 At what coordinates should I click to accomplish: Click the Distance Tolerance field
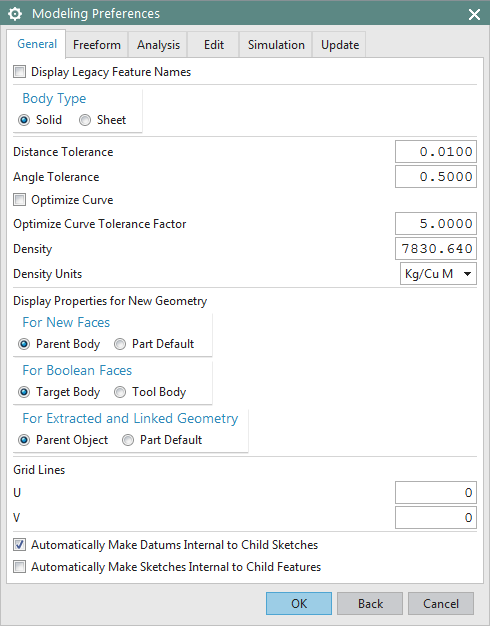436,152
